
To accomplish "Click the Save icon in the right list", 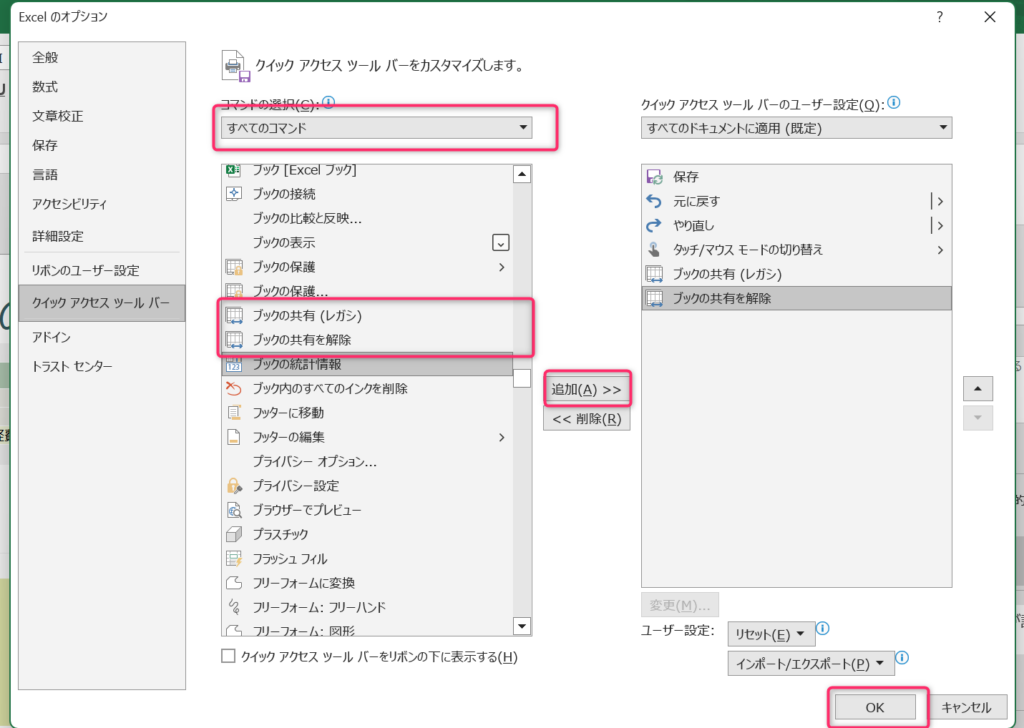I will [x=655, y=177].
